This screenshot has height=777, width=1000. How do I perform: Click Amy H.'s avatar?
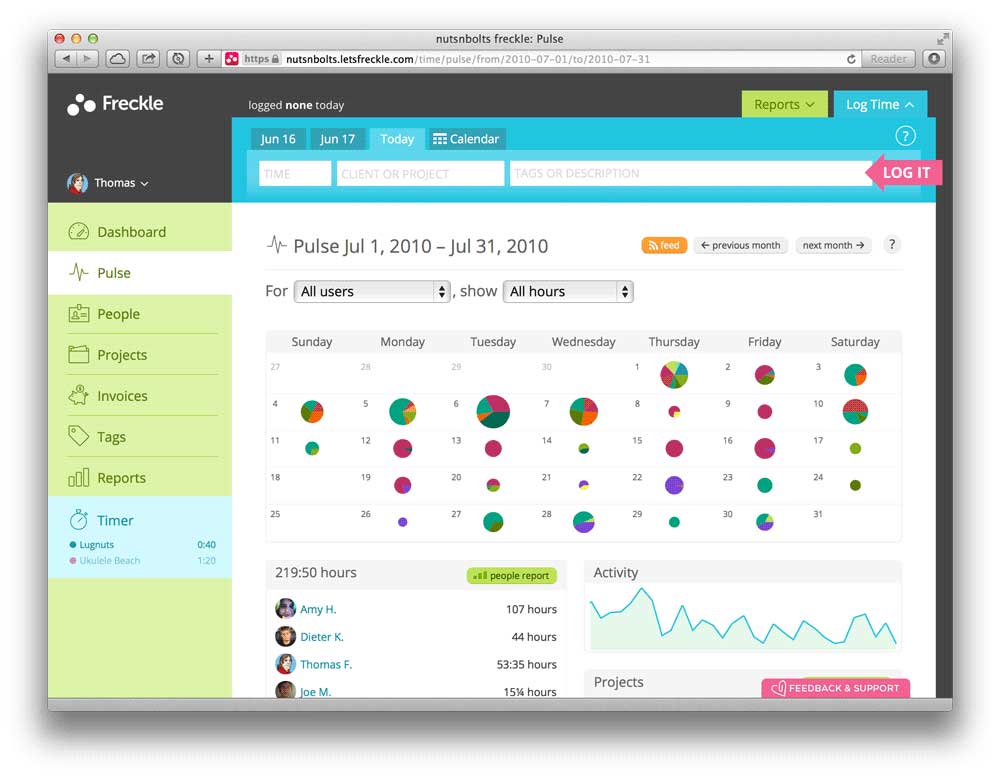click(285, 609)
